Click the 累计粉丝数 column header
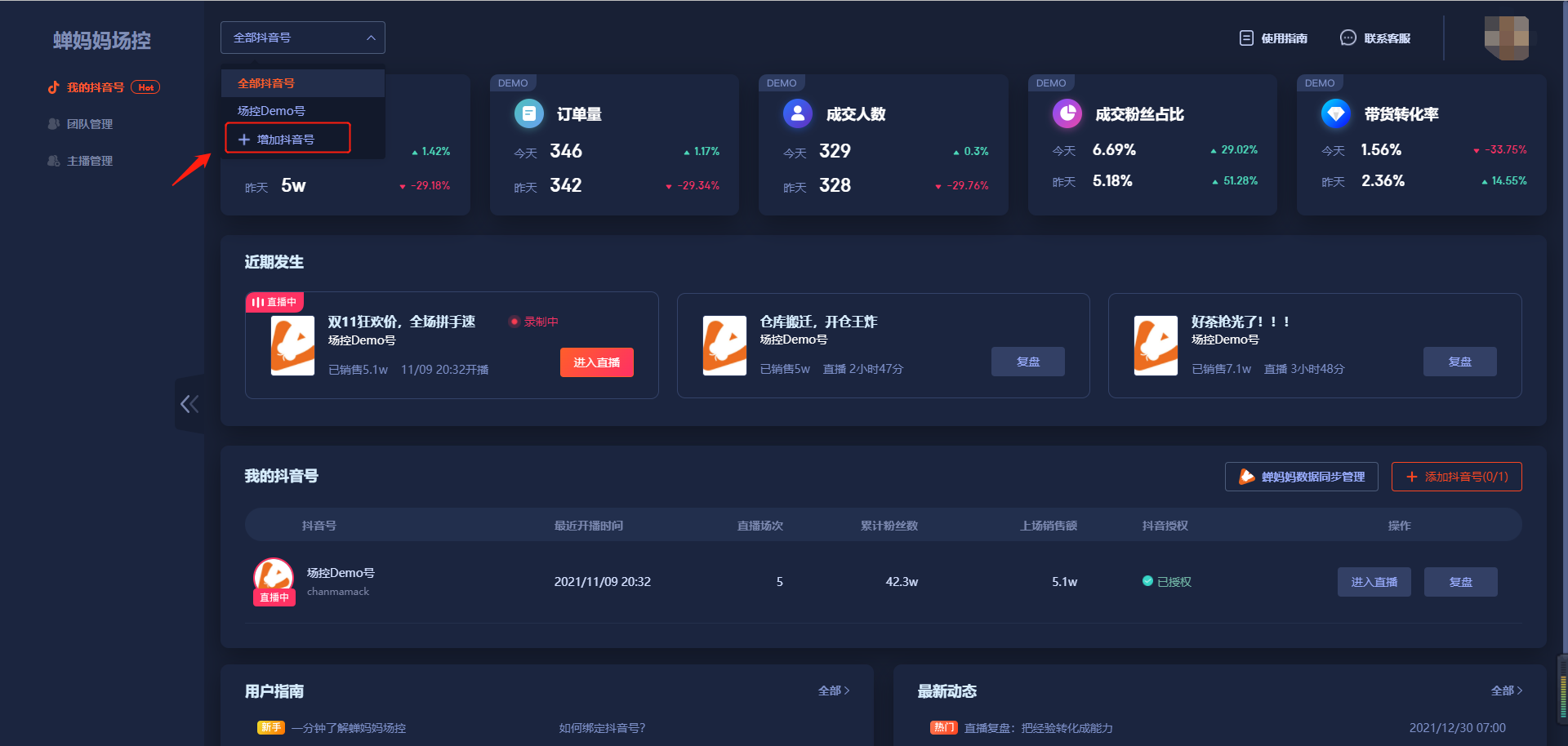The width and height of the screenshot is (1568, 746). (x=889, y=526)
